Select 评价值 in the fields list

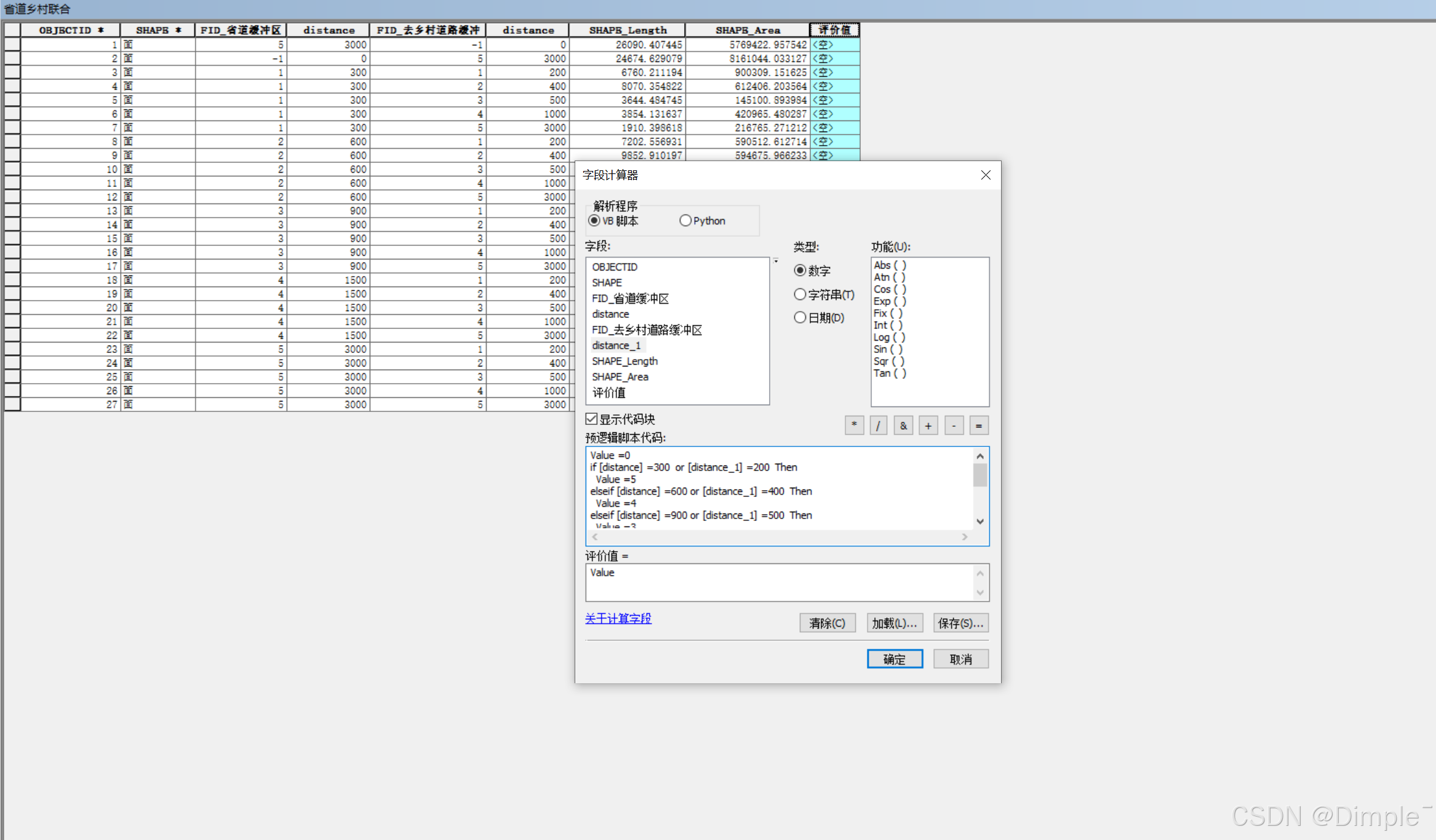click(608, 393)
